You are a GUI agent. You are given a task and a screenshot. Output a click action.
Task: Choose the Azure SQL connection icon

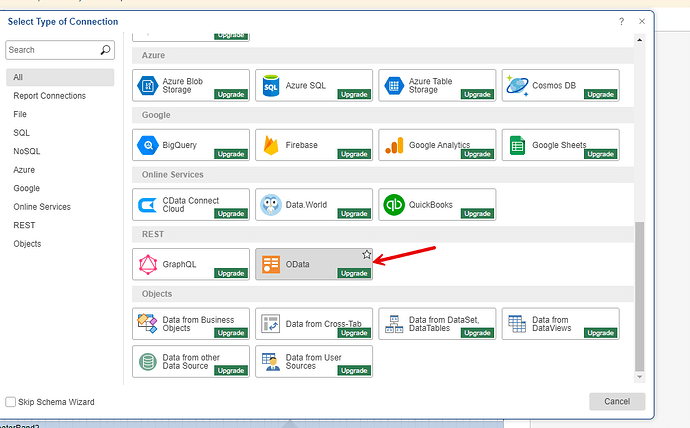click(271, 85)
